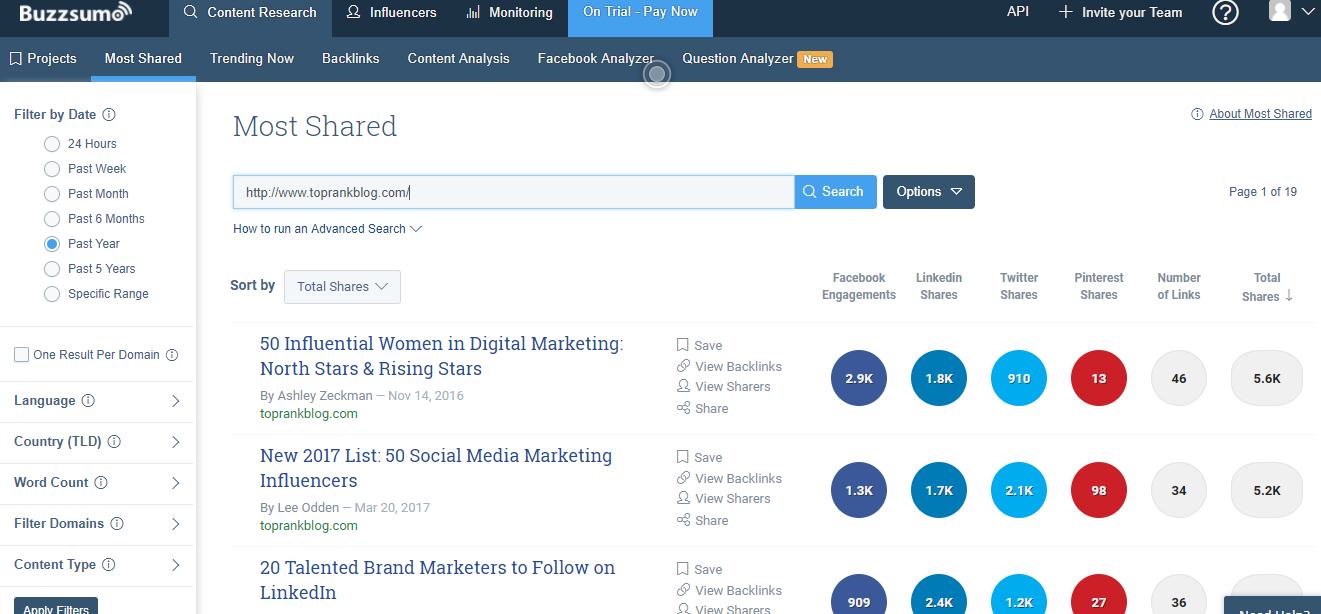Click the 5.2K total shares bubble

click(x=1267, y=490)
